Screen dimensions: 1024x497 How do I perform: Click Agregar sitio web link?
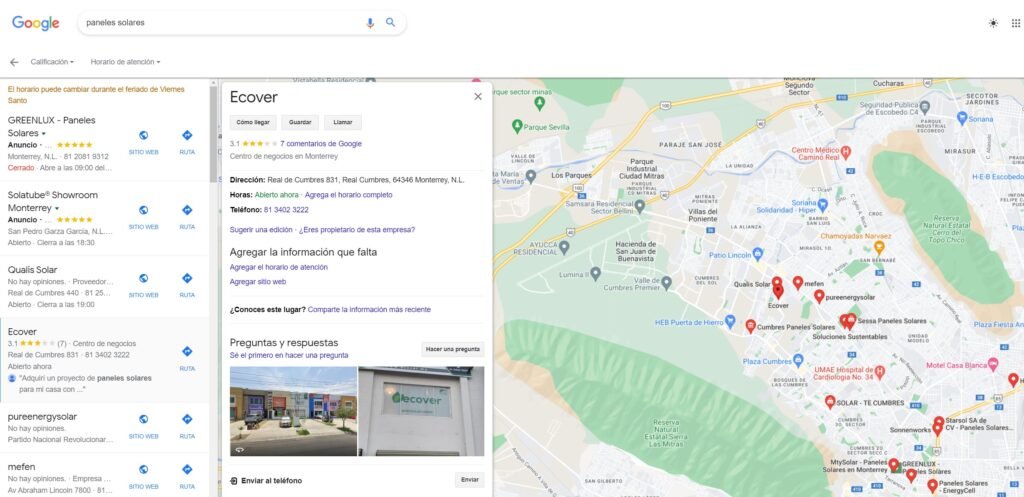point(258,282)
